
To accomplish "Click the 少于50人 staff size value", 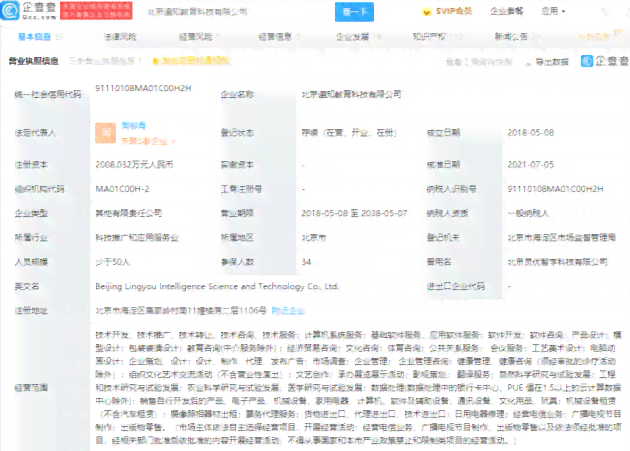I will [x=112, y=262].
